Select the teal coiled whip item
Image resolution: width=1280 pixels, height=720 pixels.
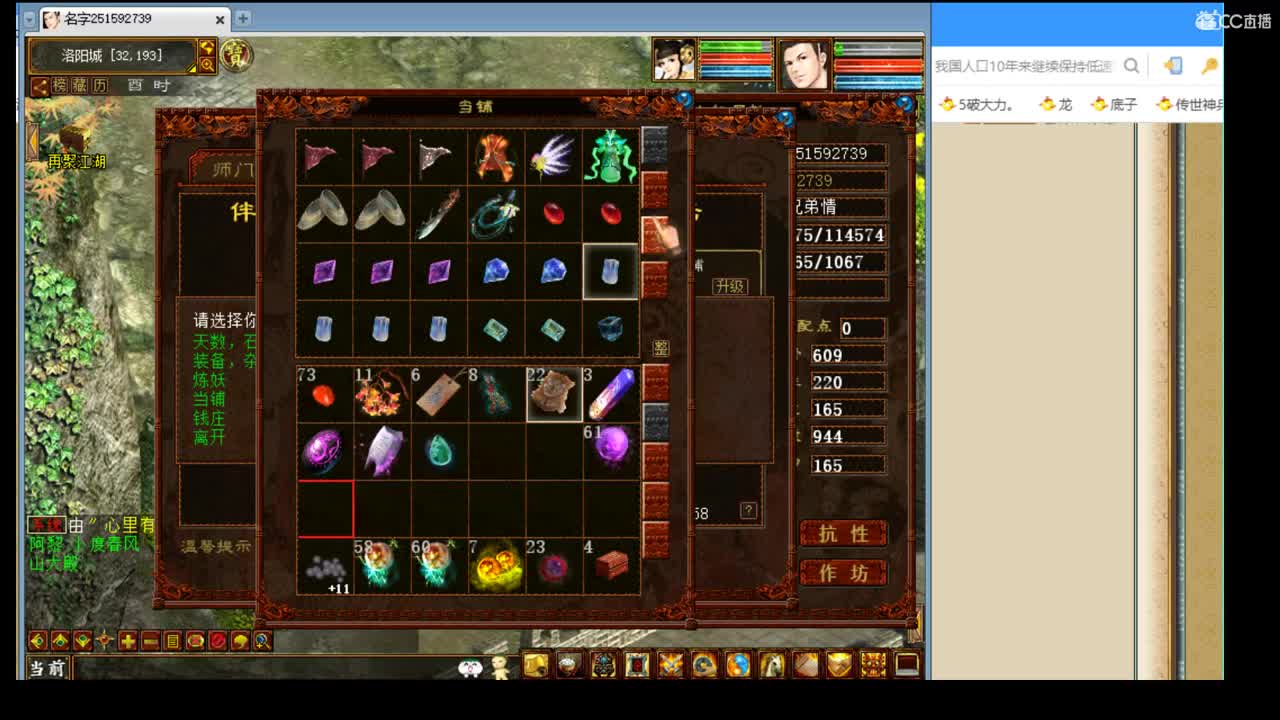pos(496,214)
